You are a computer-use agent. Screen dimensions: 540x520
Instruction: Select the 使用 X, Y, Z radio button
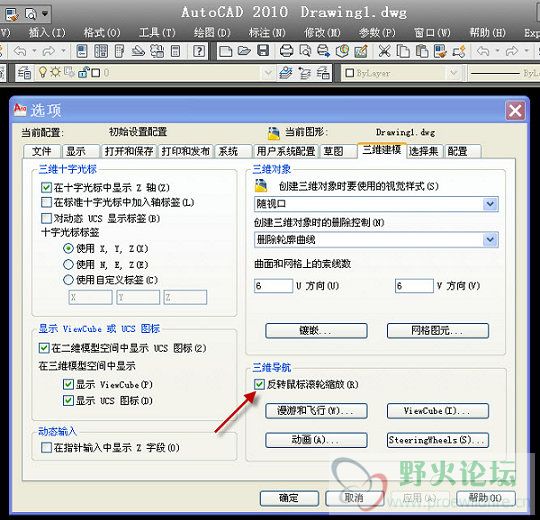click(69, 248)
